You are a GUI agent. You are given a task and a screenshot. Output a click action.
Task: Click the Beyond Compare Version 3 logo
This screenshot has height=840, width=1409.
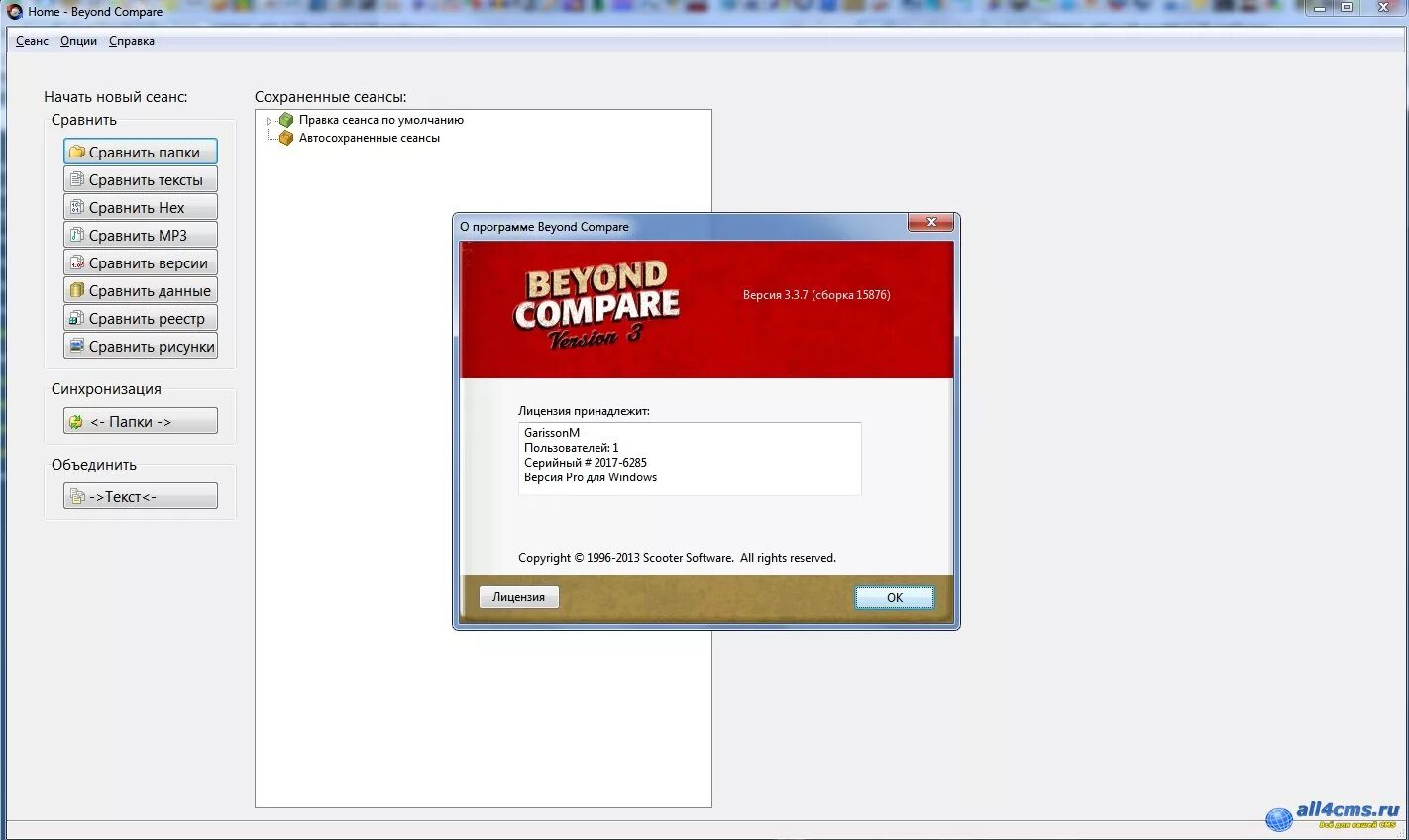[x=596, y=305]
